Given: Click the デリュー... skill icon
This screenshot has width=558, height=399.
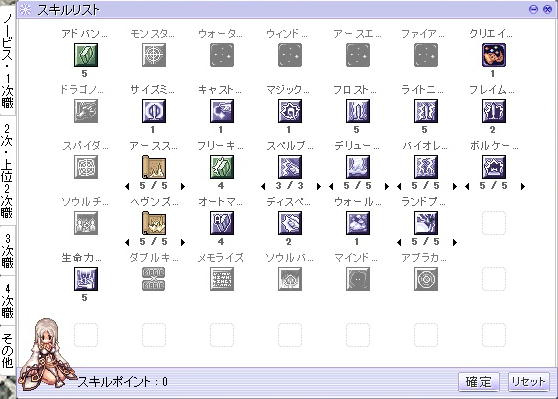Looking at the screenshot, I should pyautogui.click(x=358, y=167).
